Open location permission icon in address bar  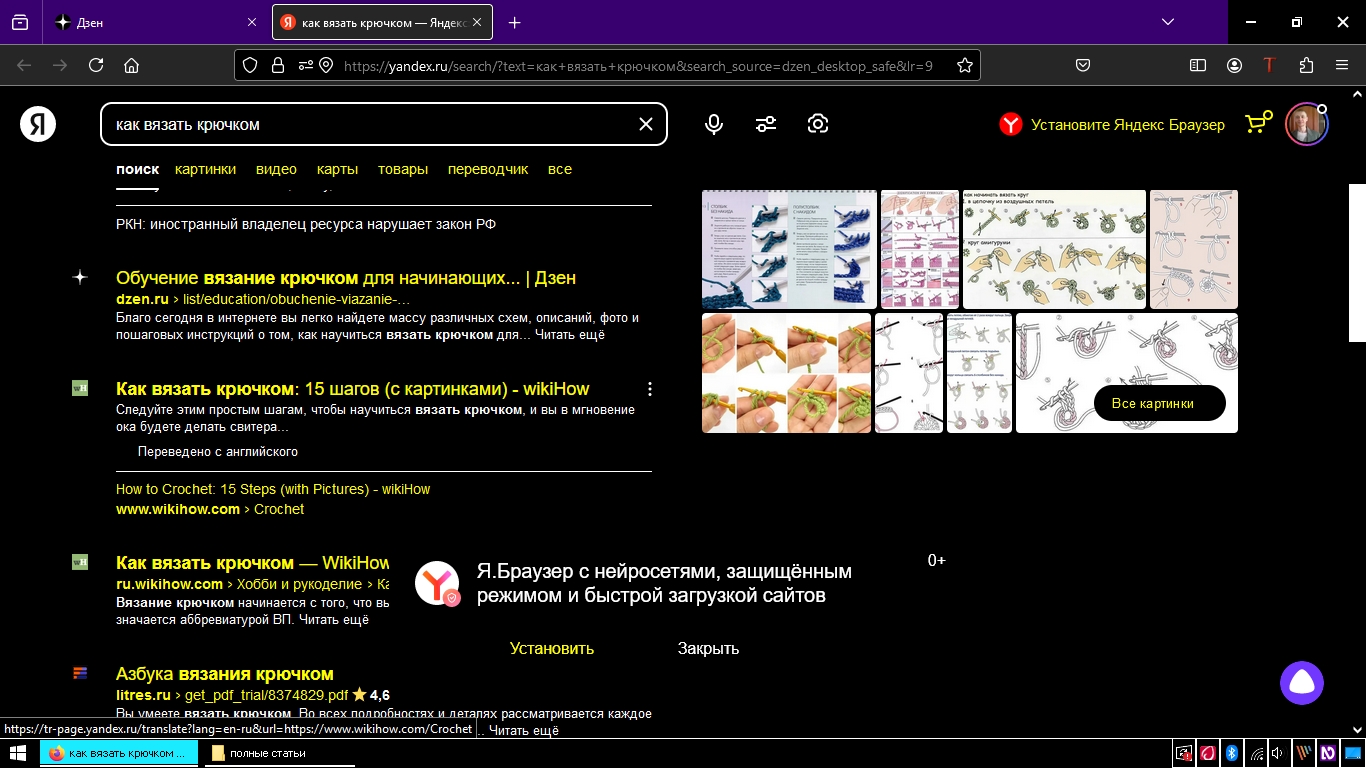click(x=325, y=65)
